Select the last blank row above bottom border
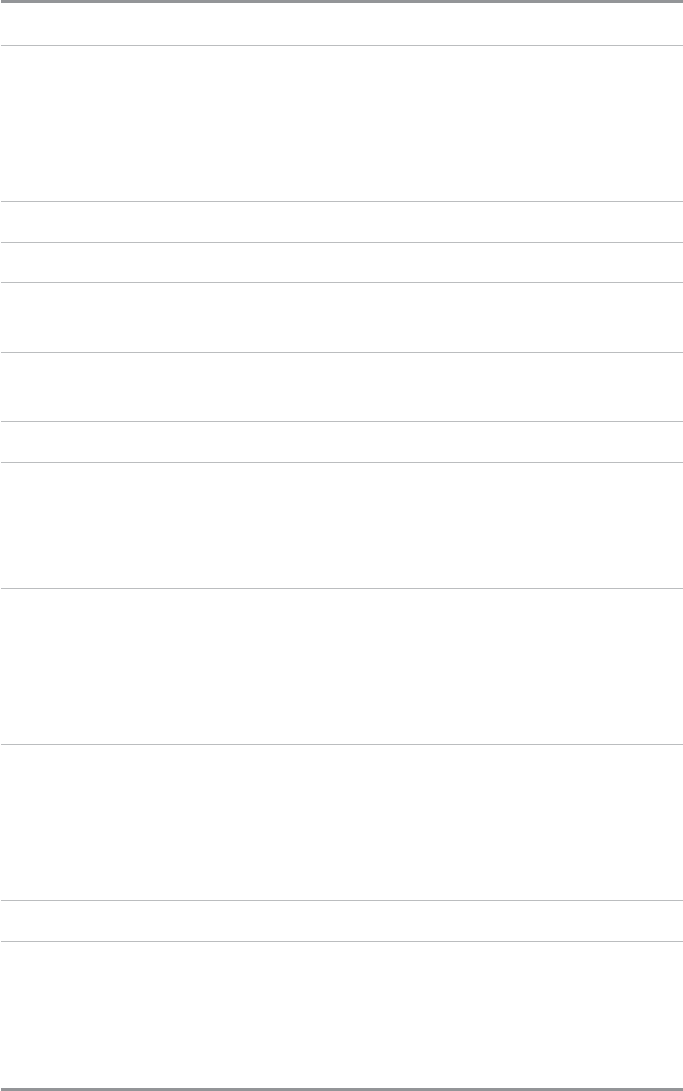The width and height of the screenshot is (683, 1091). [x=341, y=1013]
